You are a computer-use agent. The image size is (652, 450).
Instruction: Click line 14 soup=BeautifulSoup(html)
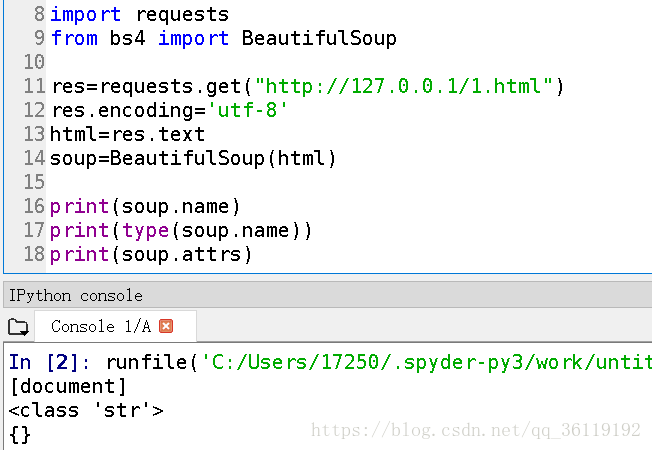[x=193, y=158]
